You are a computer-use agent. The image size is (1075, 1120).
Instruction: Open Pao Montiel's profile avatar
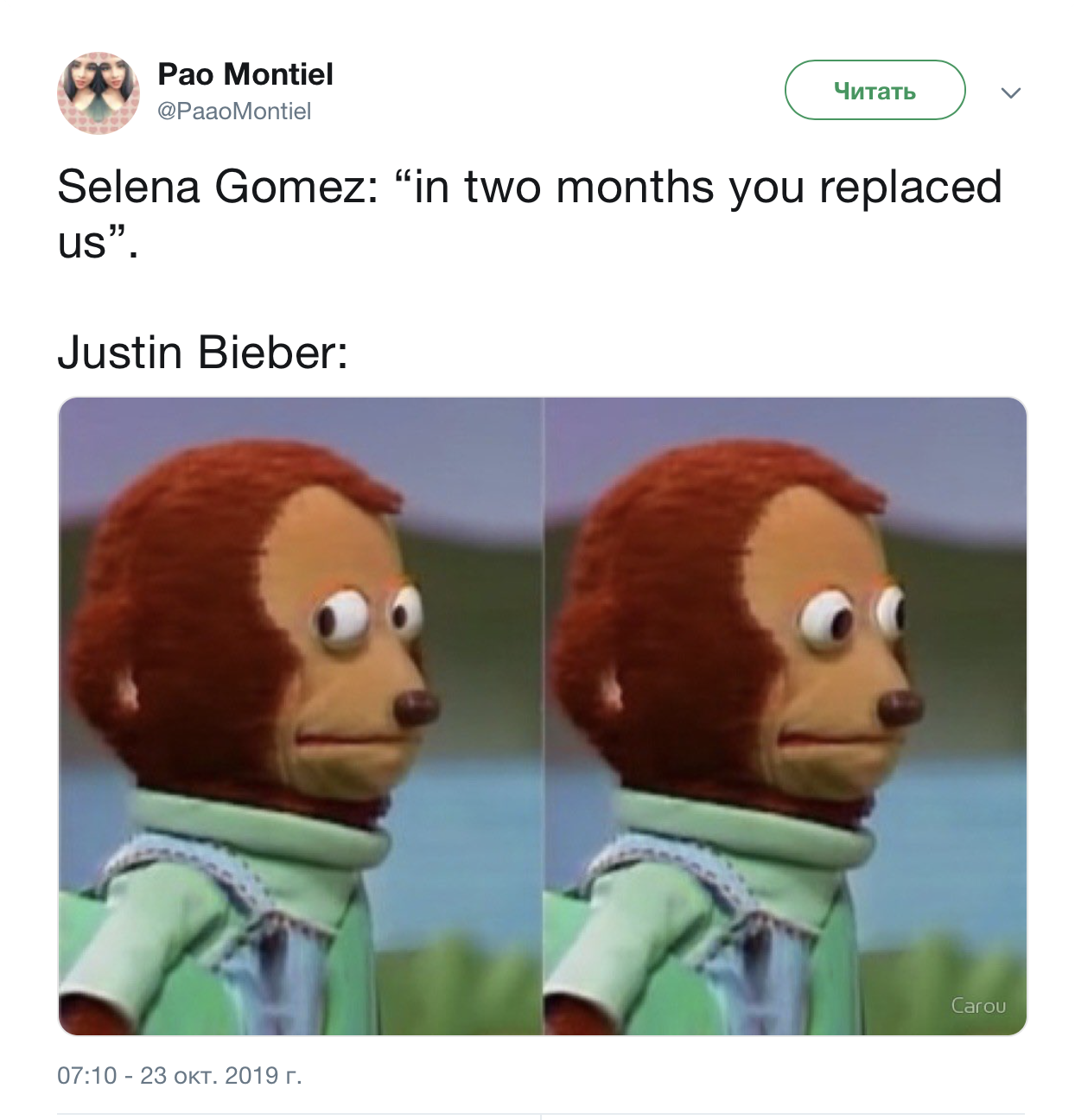click(x=99, y=92)
